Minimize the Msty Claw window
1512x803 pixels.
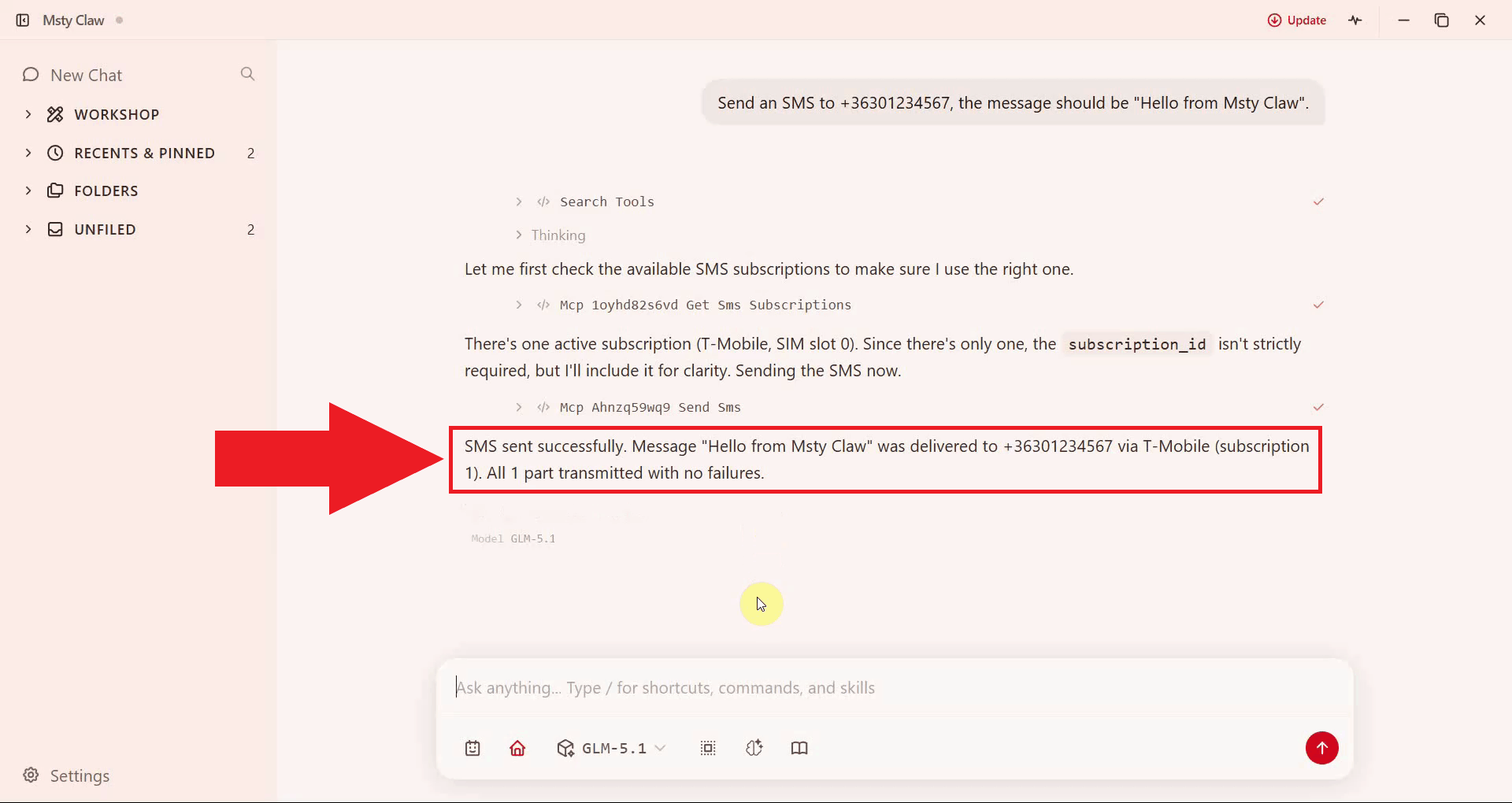pyautogui.click(x=1403, y=20)
